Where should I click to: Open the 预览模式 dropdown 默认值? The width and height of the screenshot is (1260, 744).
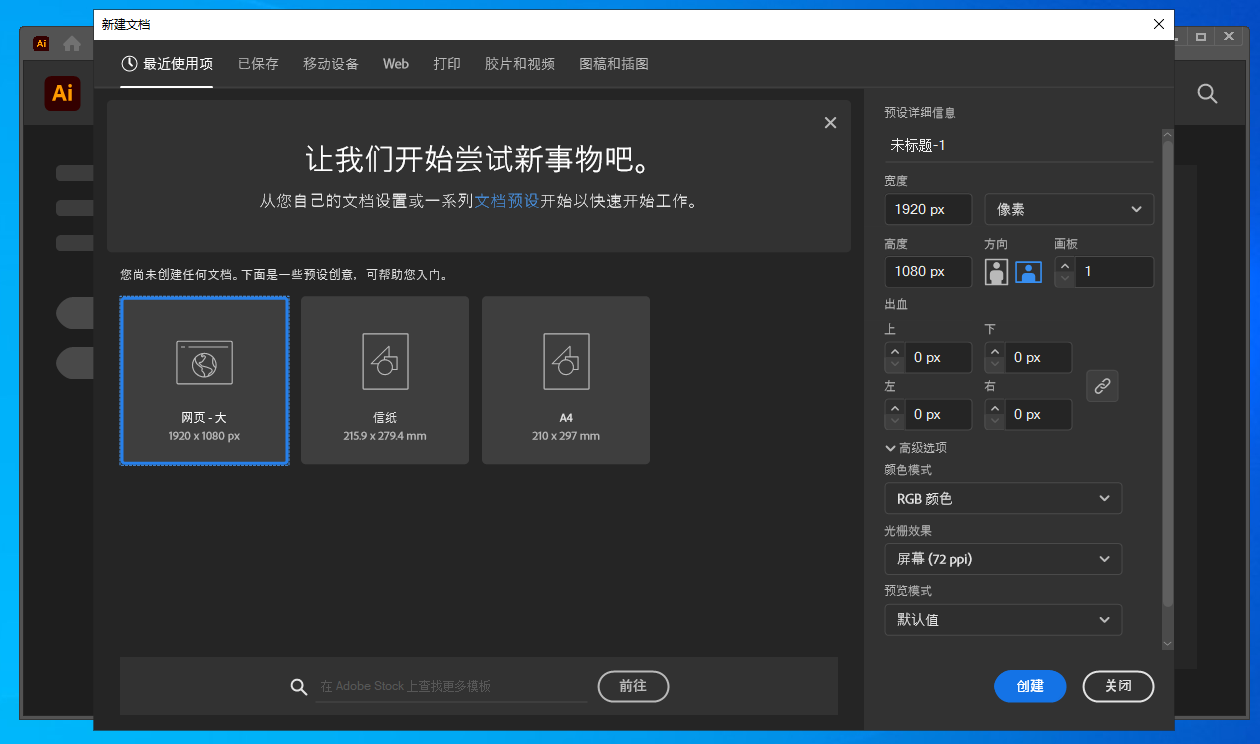(1003, 620)
